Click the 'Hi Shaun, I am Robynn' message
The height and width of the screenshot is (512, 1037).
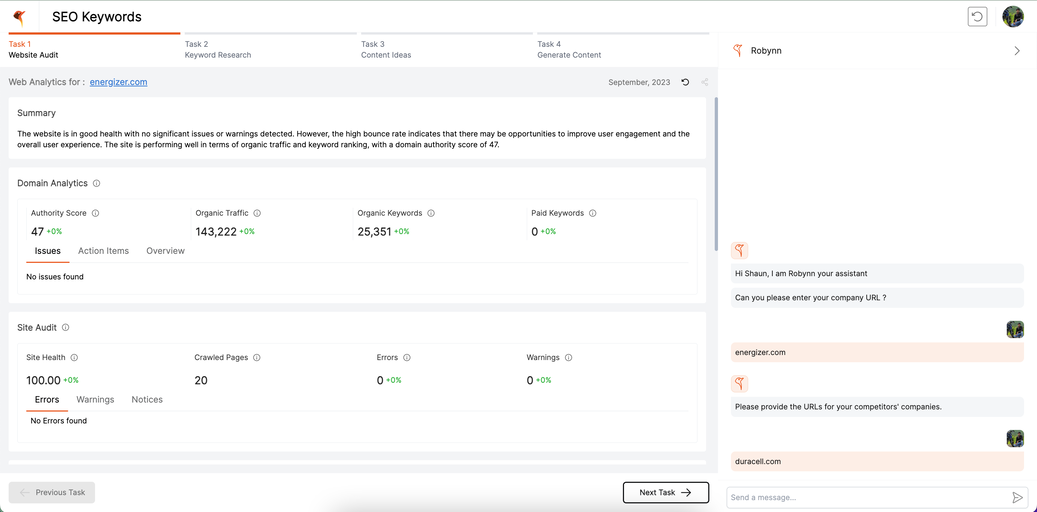pyautogui.click(x=877, y=273)
